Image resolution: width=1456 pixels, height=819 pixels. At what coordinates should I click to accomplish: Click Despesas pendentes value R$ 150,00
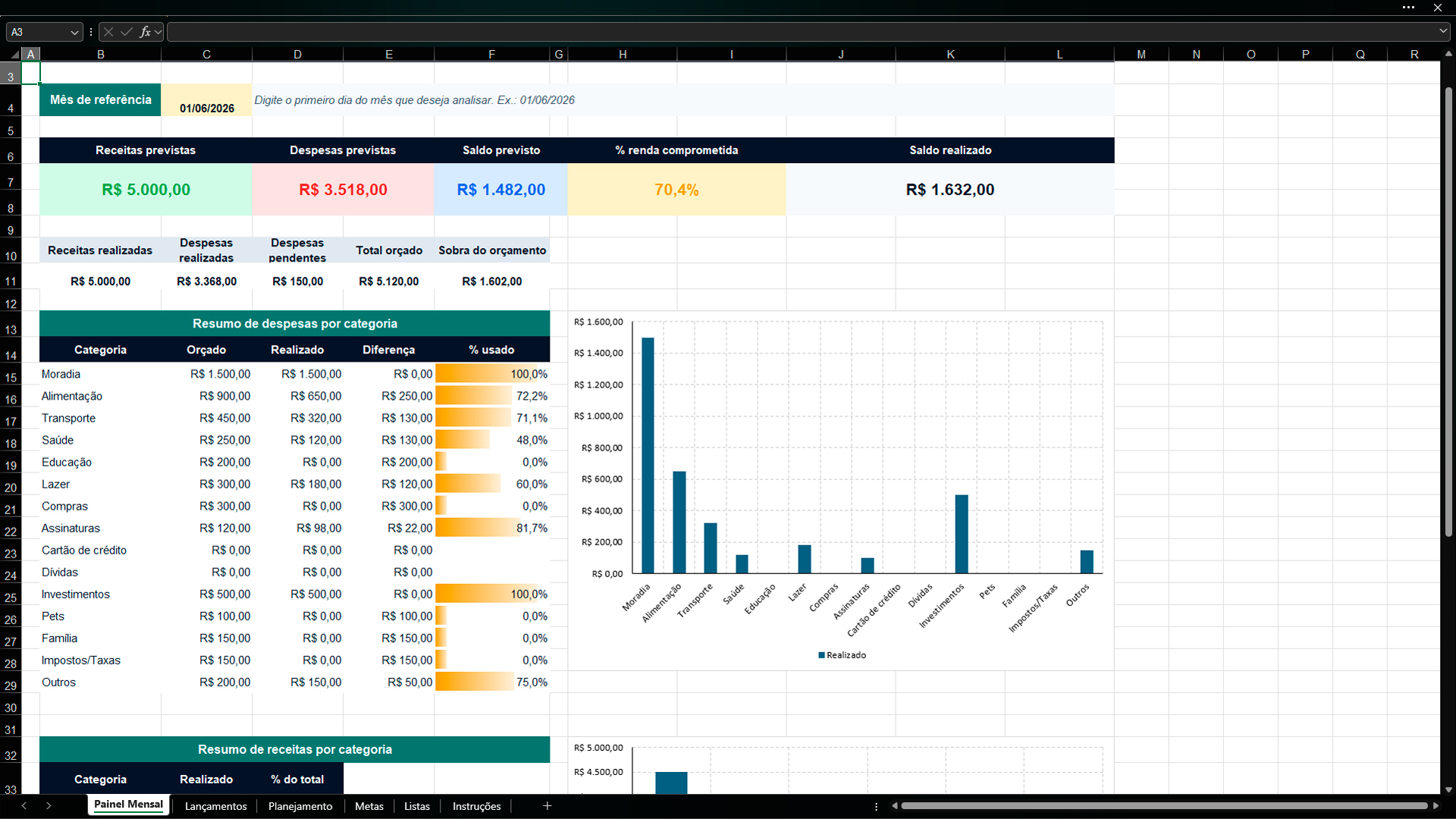point(297,281)
